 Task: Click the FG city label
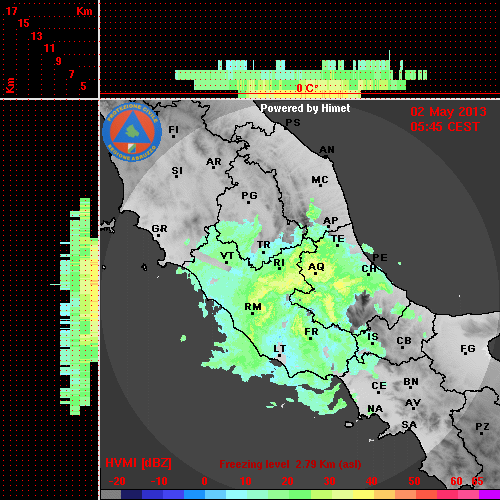click(468, 349)
